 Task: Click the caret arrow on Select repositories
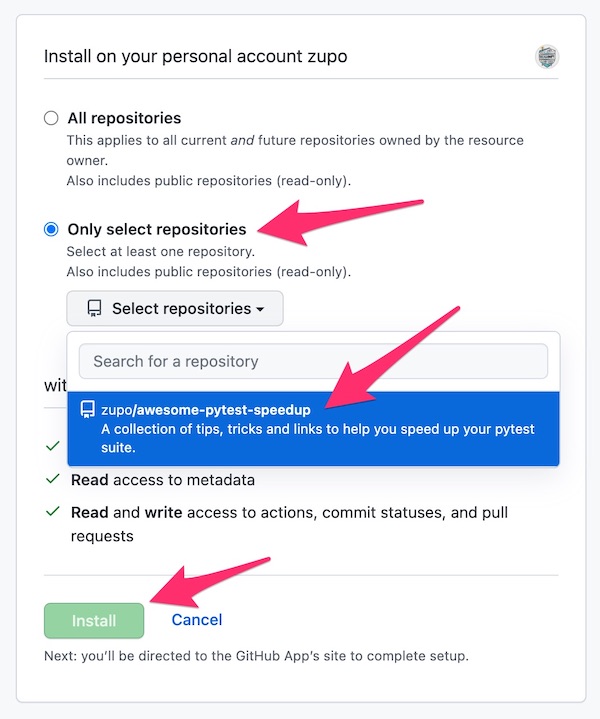click(x=260, y=310)
